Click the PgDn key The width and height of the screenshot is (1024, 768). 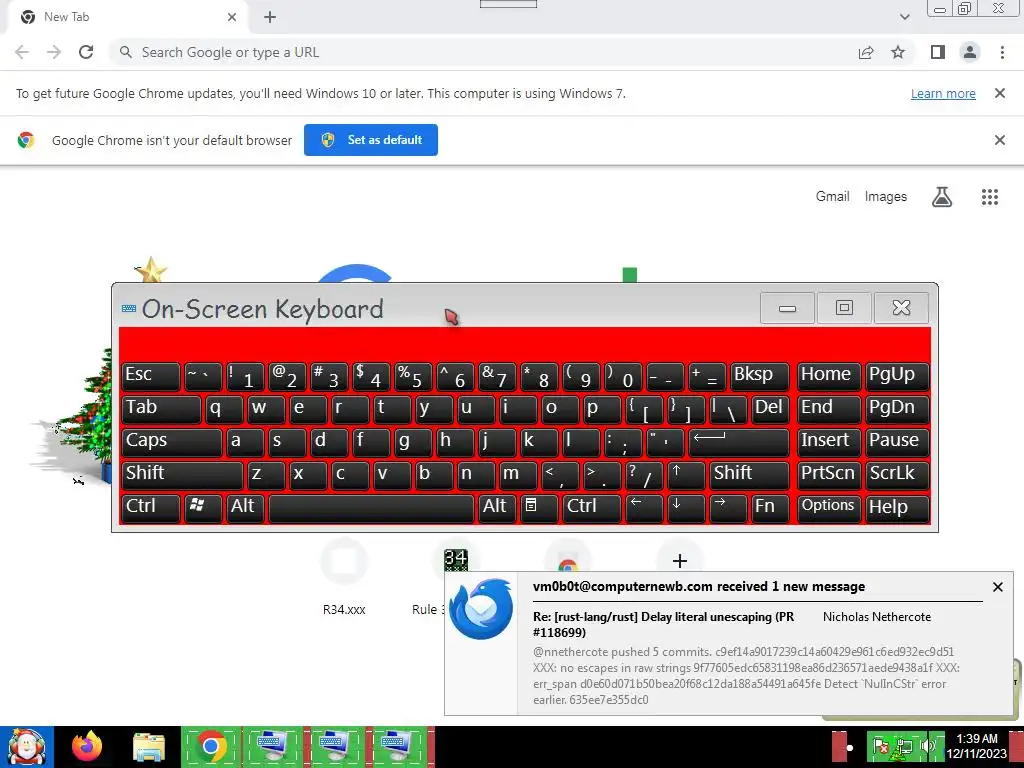point(898,408)
